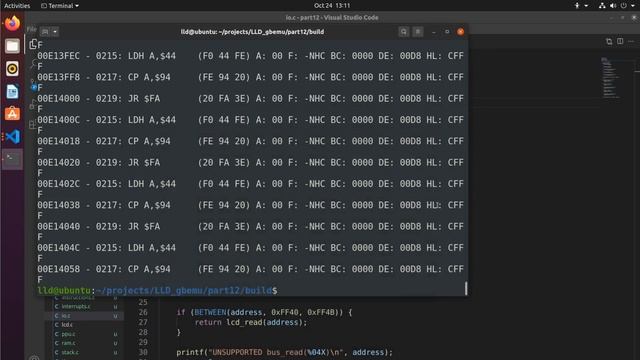Expand the system menu arrow in top bar

pos(633,6)
